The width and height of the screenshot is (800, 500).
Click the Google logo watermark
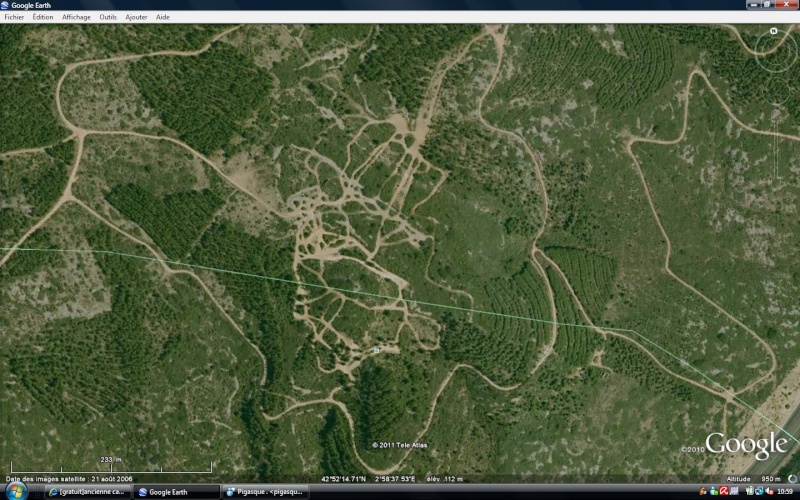pyautogui.click(x=746, y=444)
